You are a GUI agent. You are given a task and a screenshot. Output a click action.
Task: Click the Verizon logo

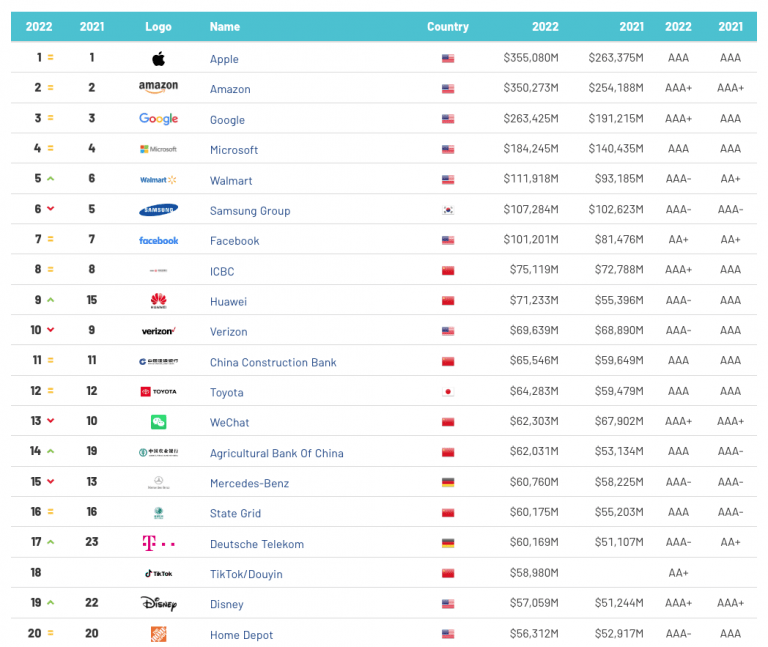(x=158, y=331)
